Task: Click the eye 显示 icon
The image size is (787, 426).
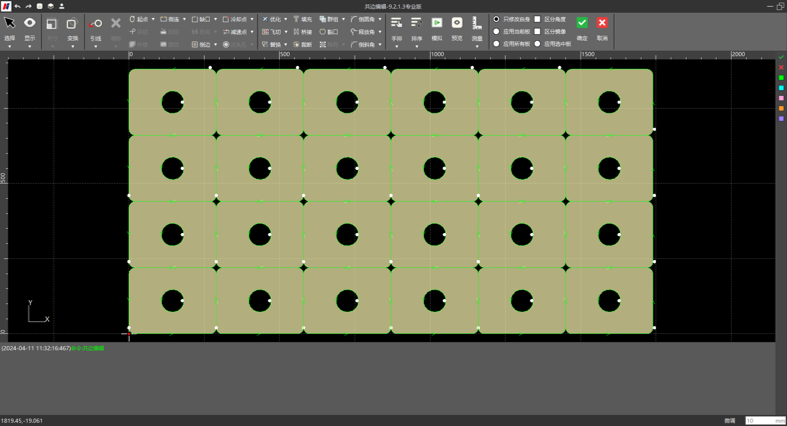Action: (x=30, y=23)
